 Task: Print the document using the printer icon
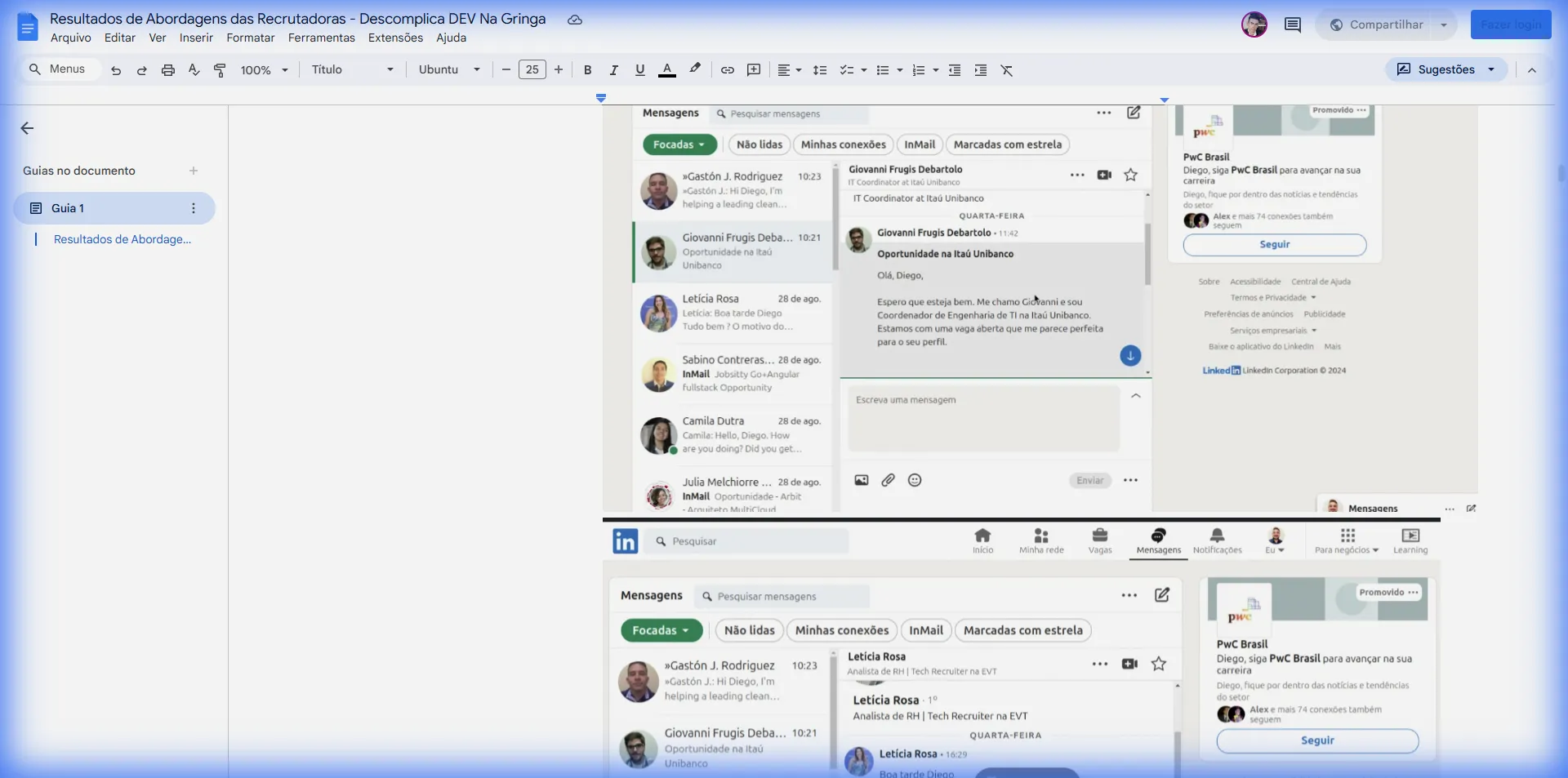coord(168,70)
